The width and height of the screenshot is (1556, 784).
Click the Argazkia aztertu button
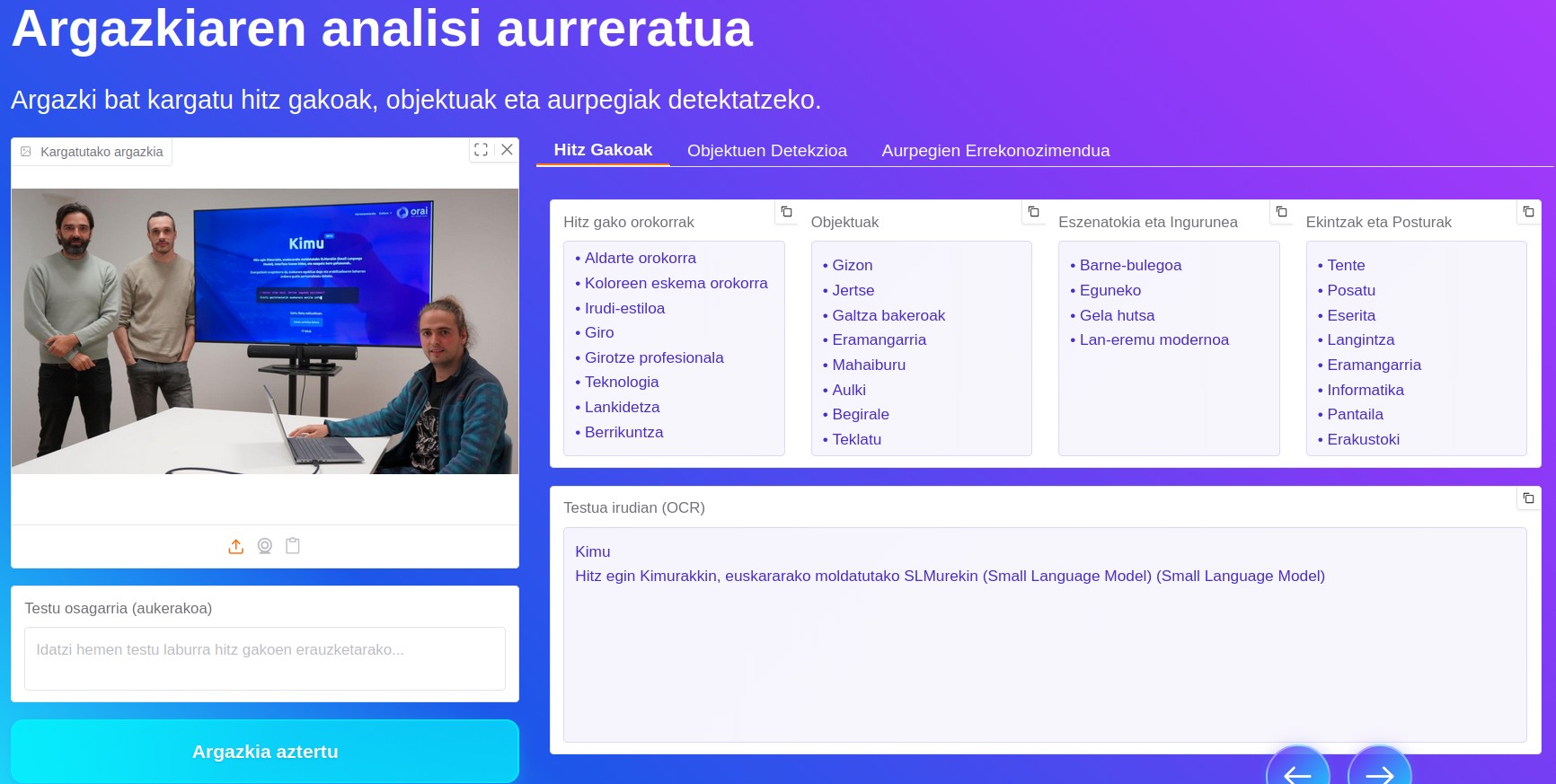pyautogui.click(x=265, y=752)
